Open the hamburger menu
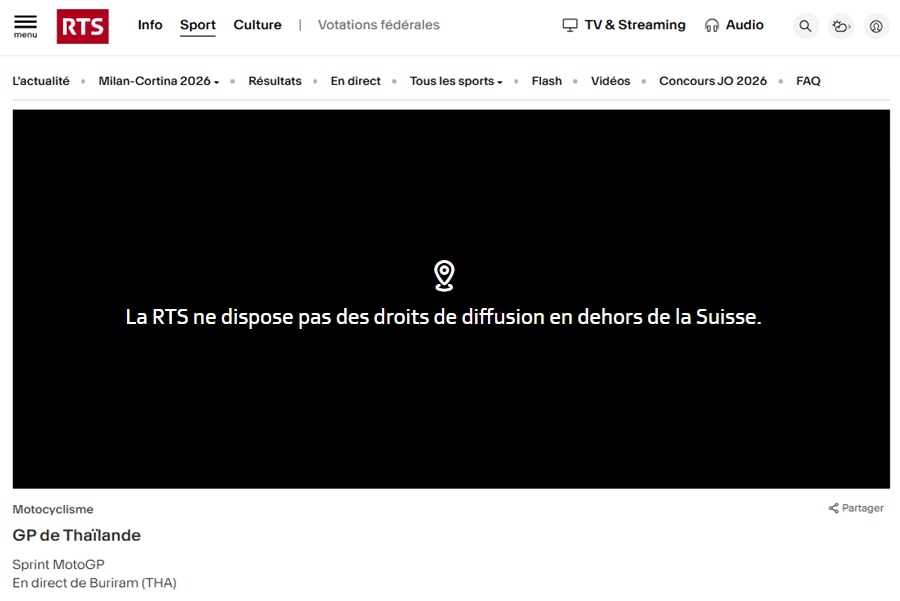Screen dimensions: 900x601 coord(24,26)
